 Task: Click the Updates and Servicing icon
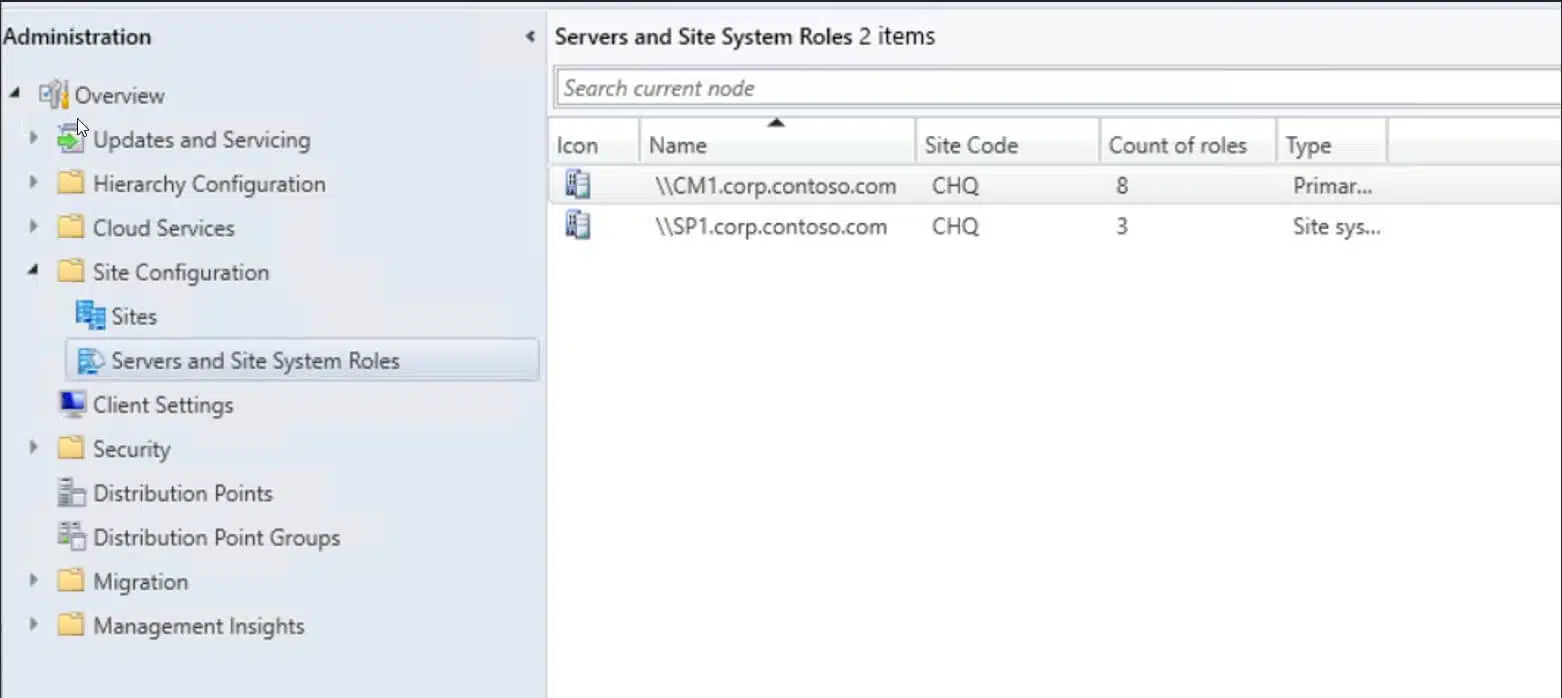[70, 139]
